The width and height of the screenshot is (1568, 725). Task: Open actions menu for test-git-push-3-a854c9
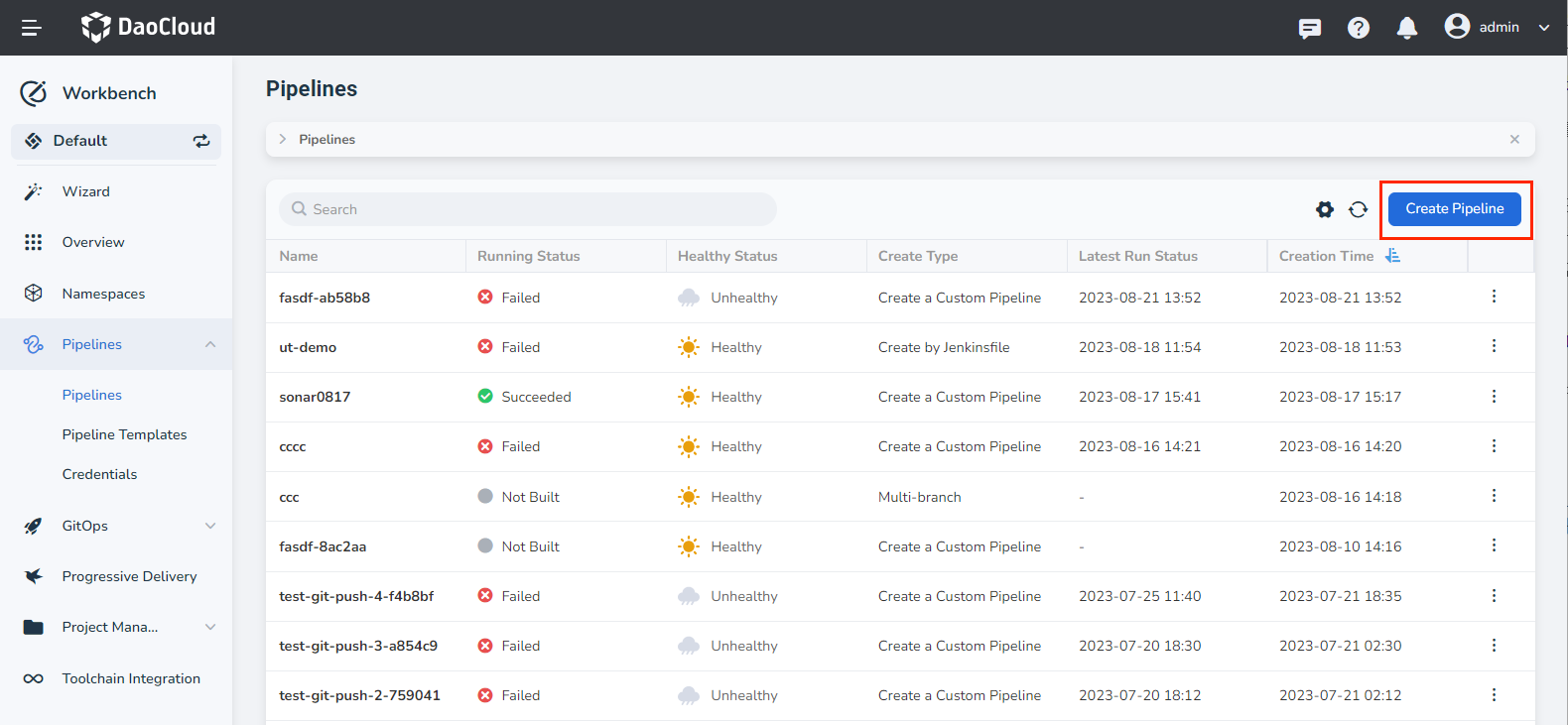pyautogui.click(x=1494, y=645)
